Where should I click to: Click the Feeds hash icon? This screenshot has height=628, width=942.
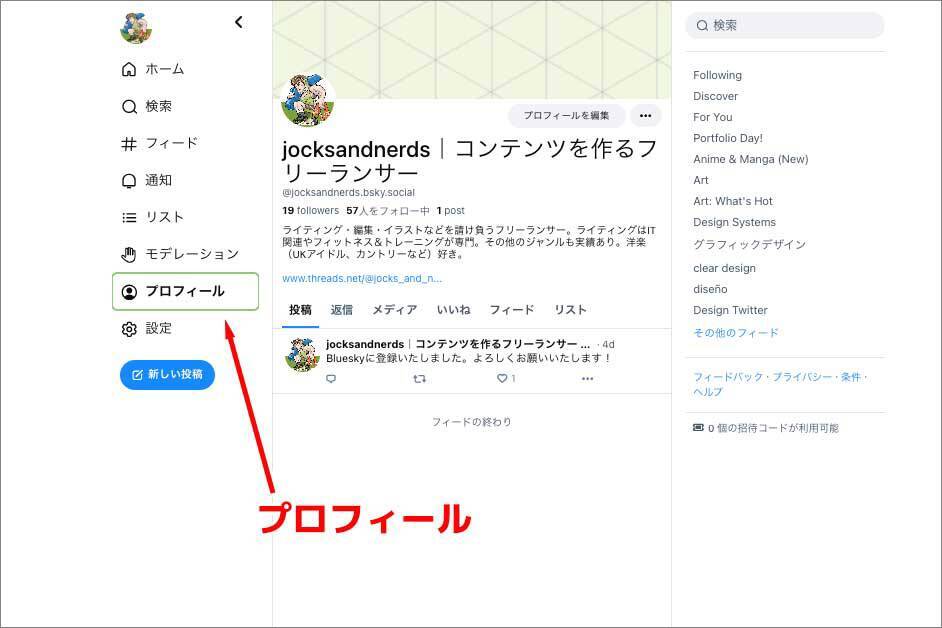pyautogui.click(x=129, y=144)
